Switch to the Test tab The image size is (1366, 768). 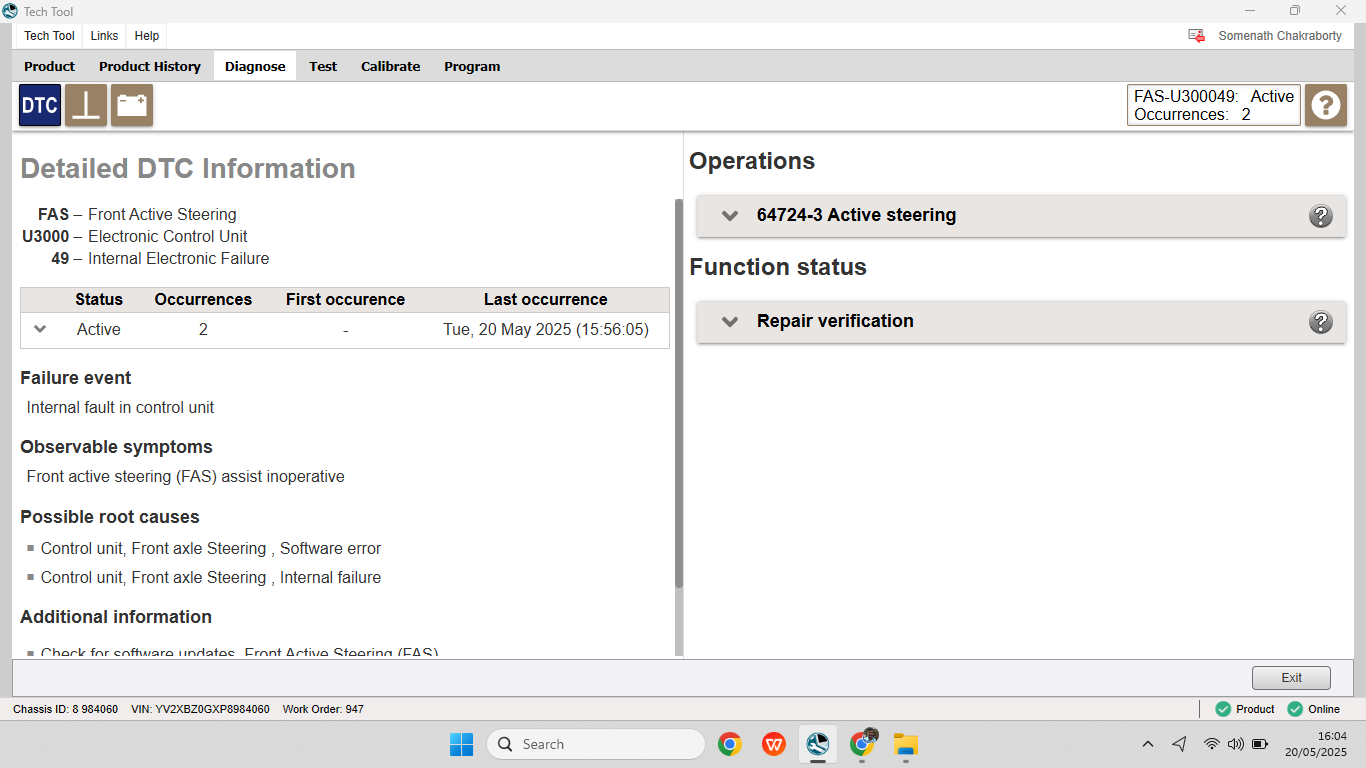tap(323, 67)
